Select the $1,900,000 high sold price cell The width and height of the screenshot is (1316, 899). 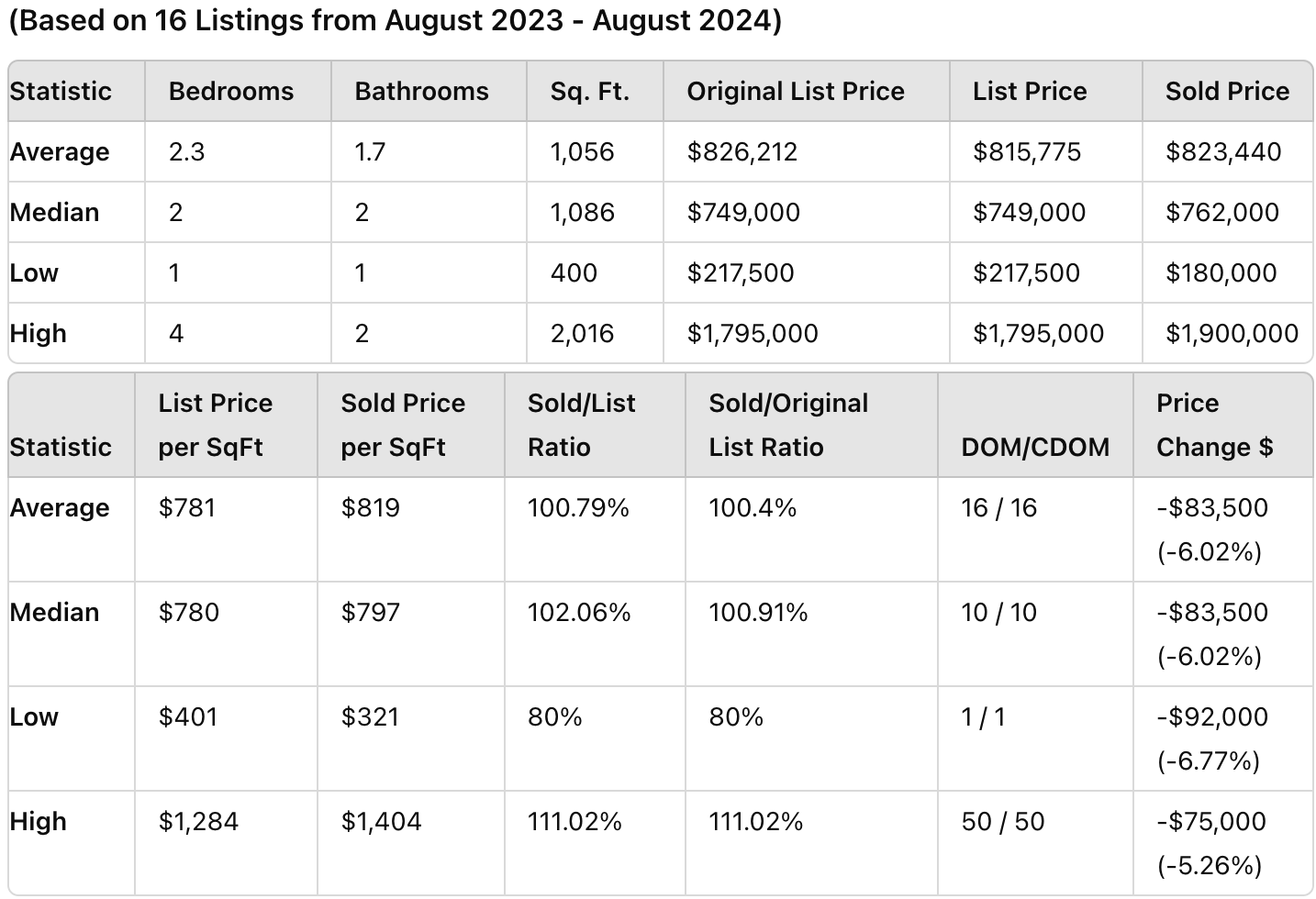coord(1232,333)
